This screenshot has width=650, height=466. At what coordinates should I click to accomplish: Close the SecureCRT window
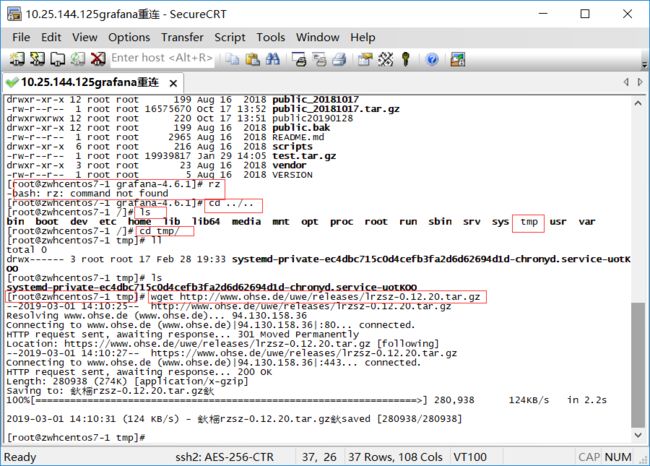pyautogui.click(x=628, y=14)
